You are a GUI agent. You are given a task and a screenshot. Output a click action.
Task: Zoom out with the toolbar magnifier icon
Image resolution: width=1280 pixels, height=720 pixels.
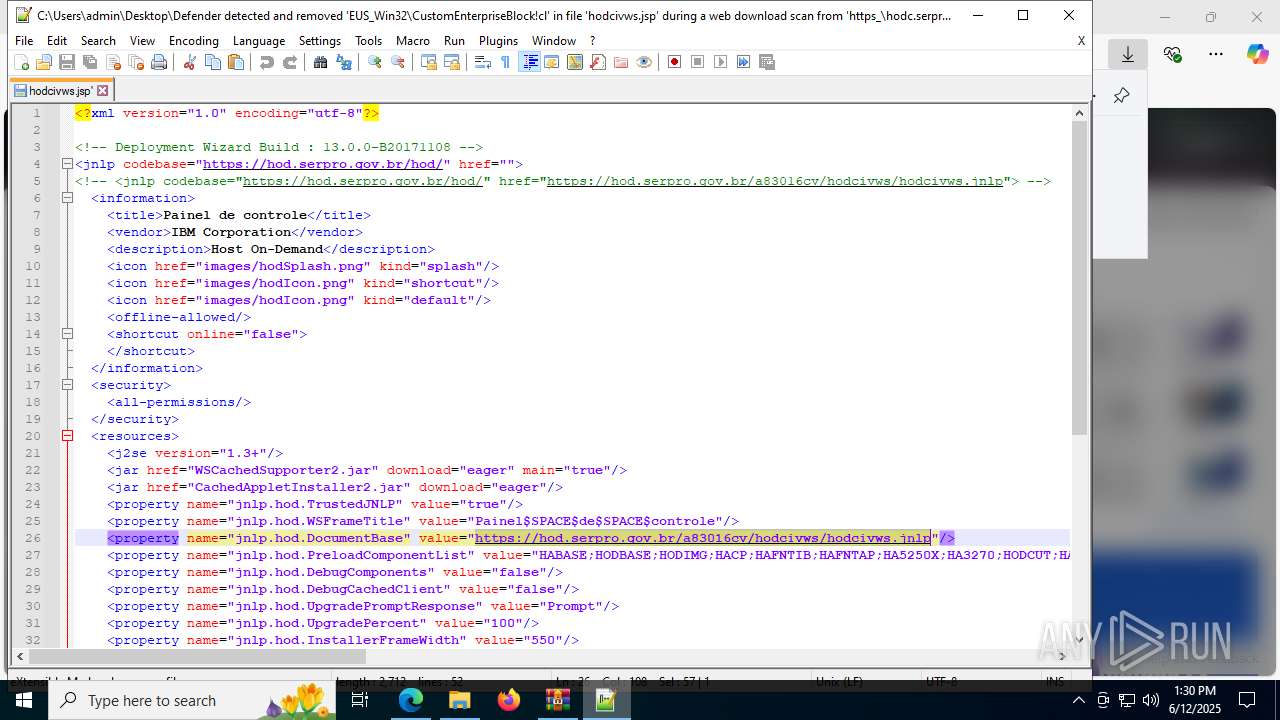pyautogui.click(x=397, y=62)
